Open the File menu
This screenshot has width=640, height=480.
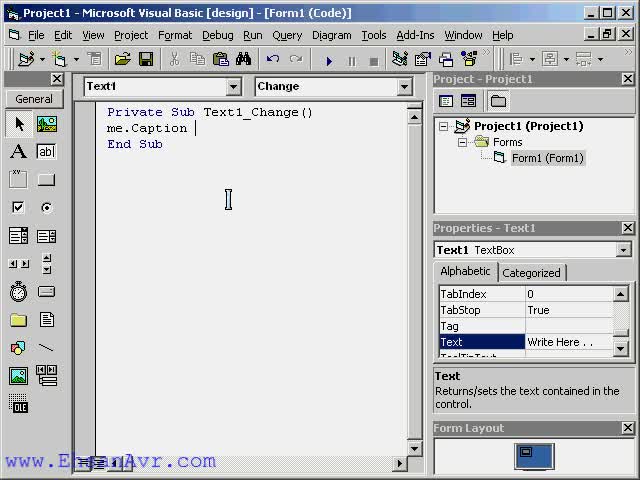click(36, 36)
